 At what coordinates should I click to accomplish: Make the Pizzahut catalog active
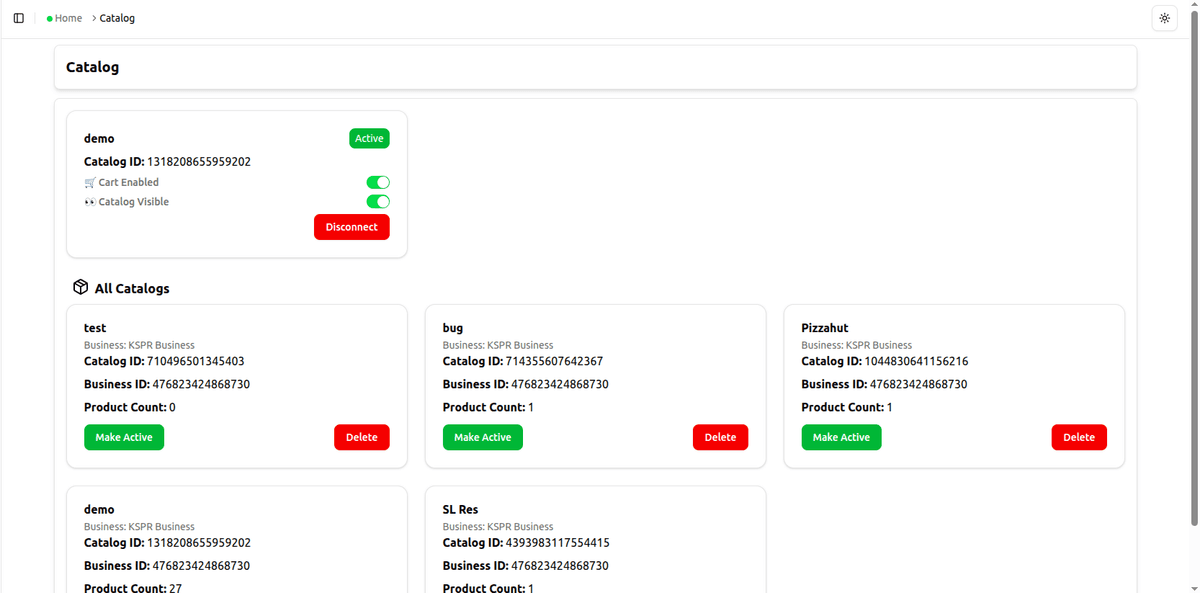coord(841,437)
